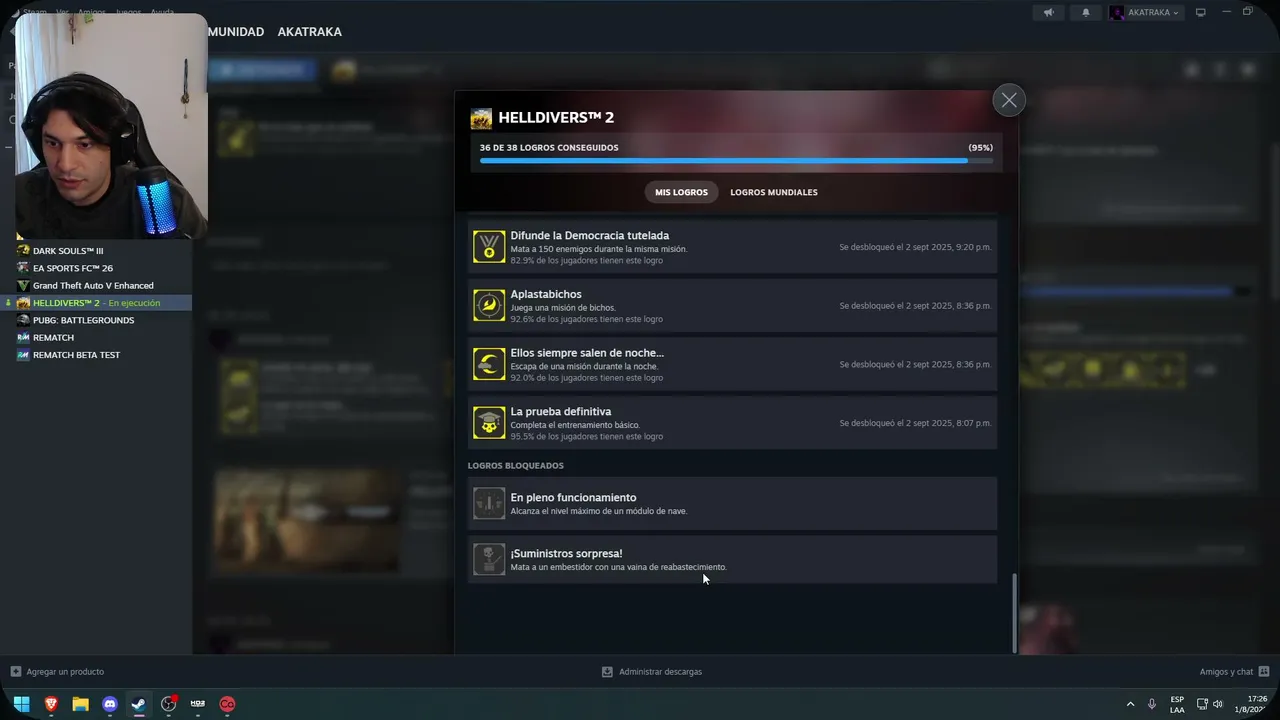Click the achievements list scrollbar
This screenshot has height=720, width=1280.
(x=1014, y=613)
